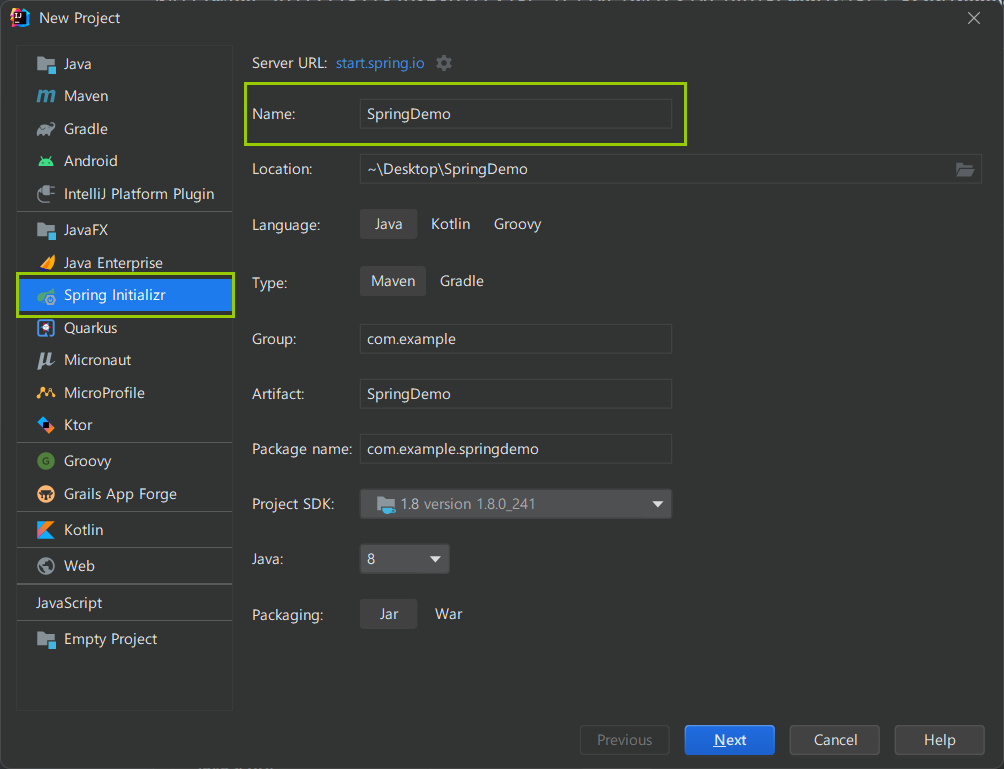Click the Quarkus icon
The width and height of the screenshot is (1004, 769).
(46, 328)
